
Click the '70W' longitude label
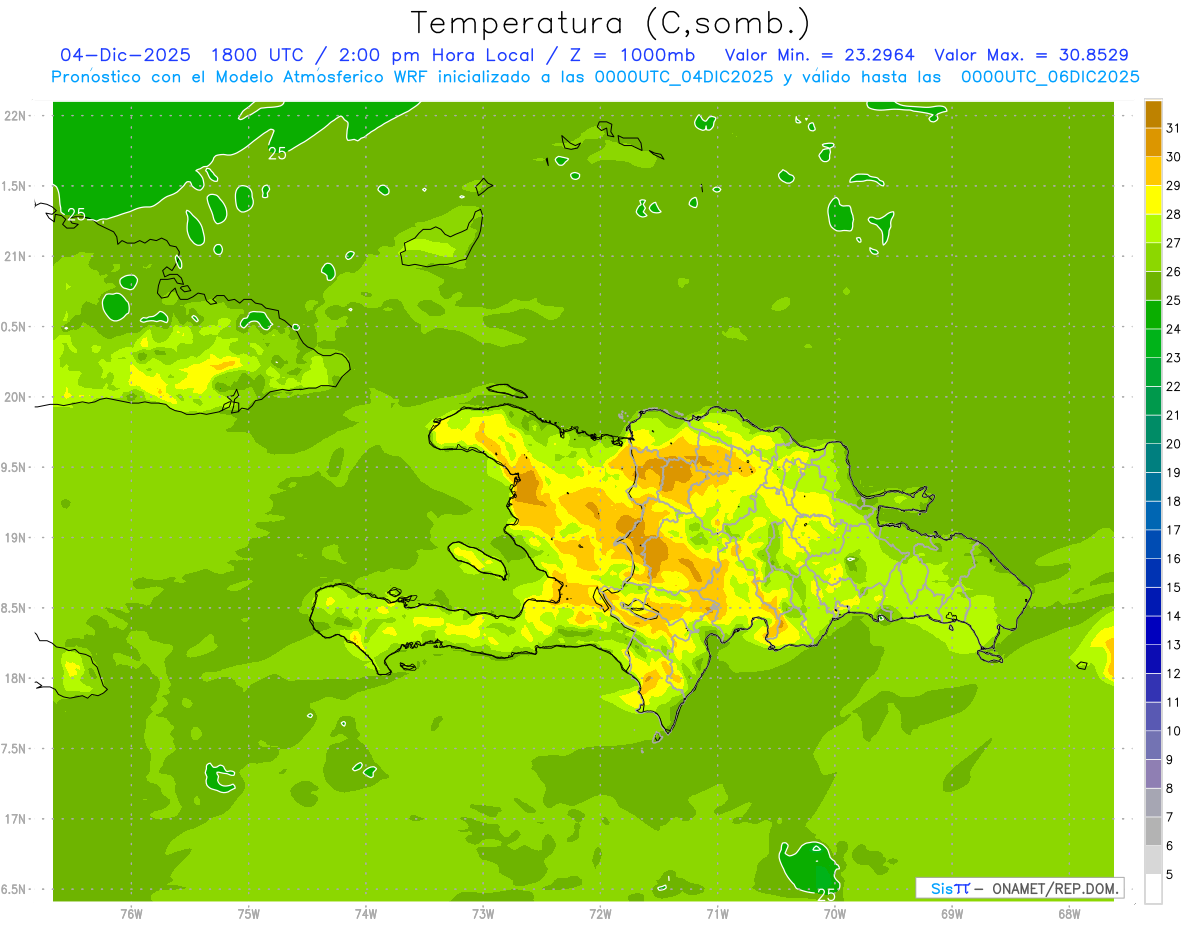834,913
